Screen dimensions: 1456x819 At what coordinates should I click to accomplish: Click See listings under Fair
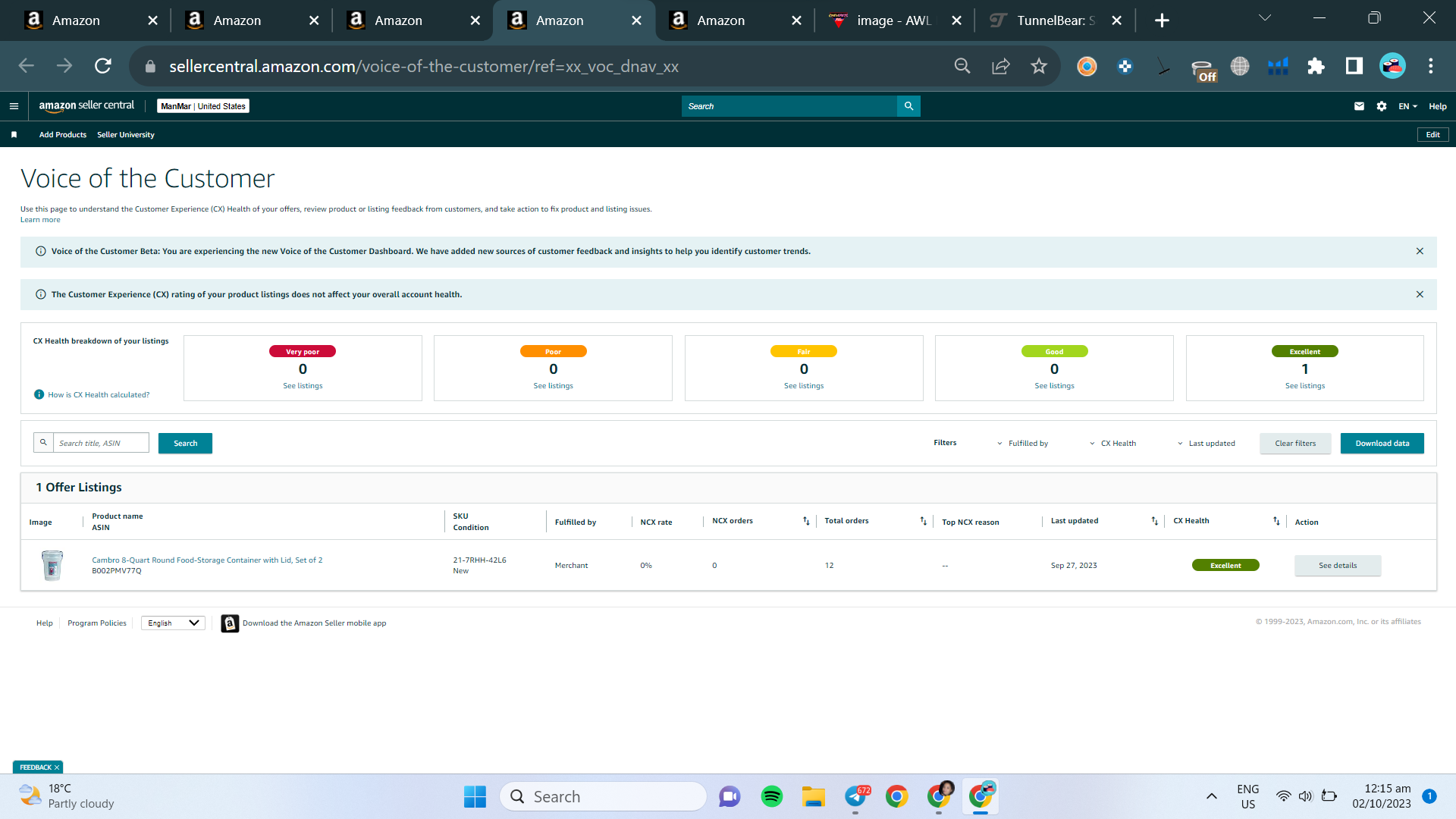804,386
